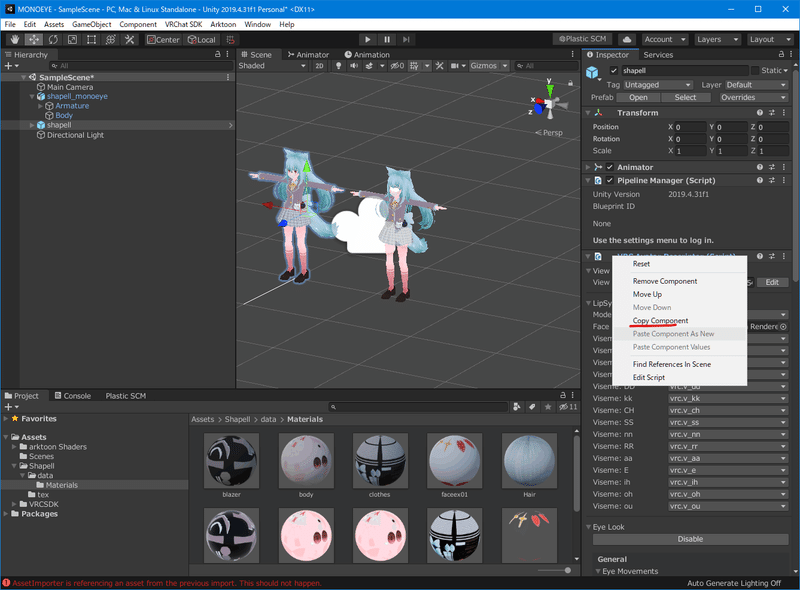Toggle the Static checkbox
800x590 pixels.
[755, 70]
